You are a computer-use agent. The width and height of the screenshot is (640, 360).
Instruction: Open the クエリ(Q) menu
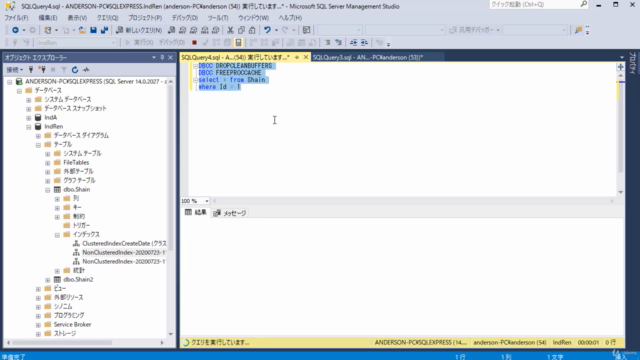pos(107,18)
